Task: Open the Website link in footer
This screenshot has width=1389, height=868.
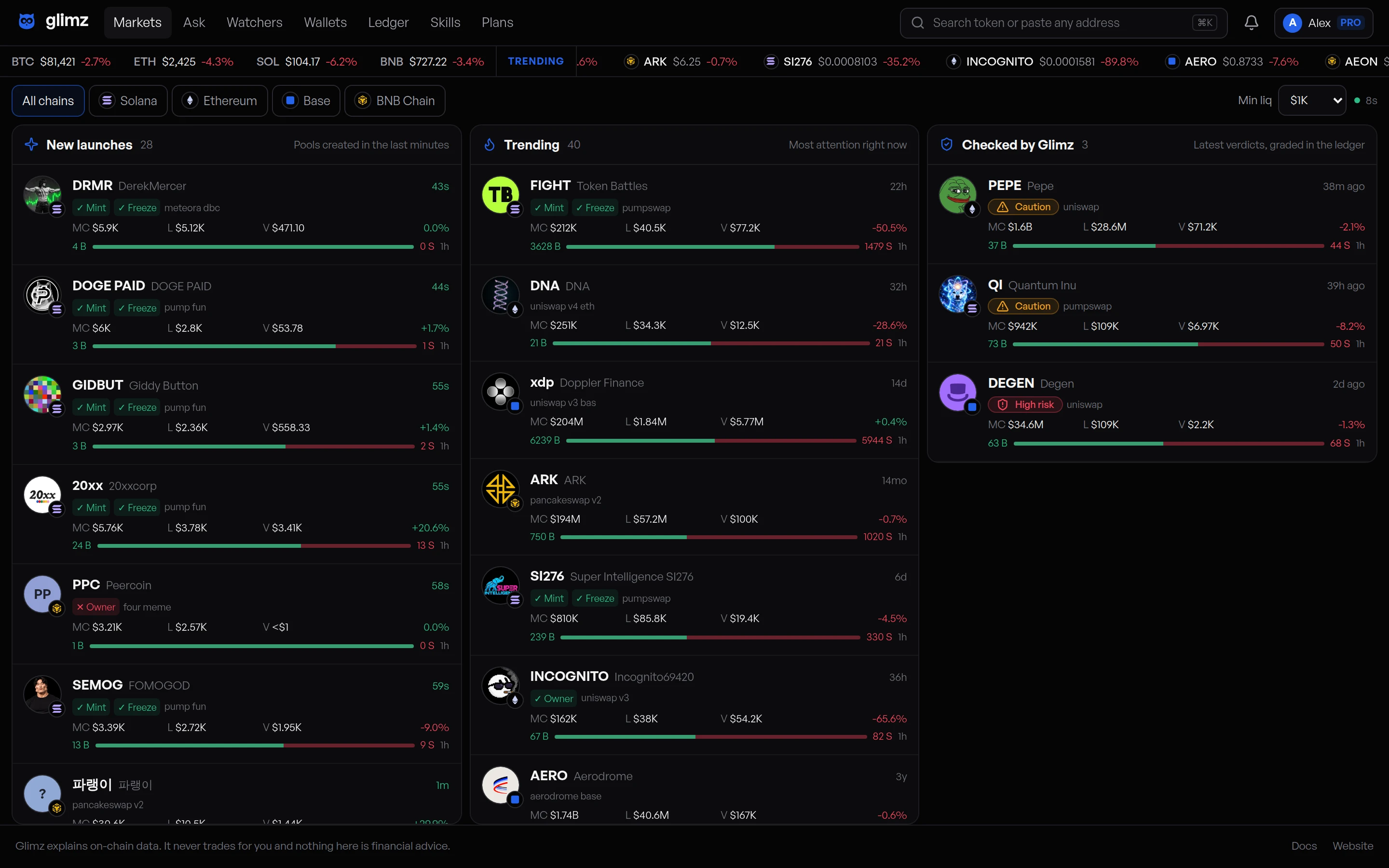Action: (1353, 846)
